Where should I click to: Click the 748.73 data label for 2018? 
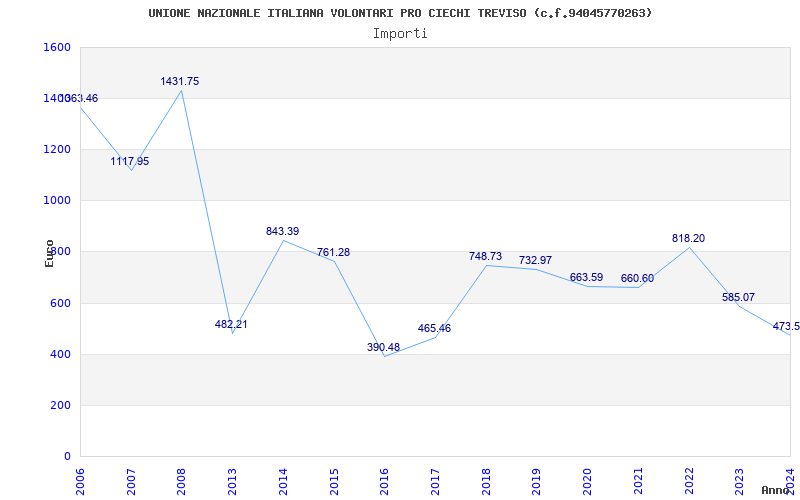[x=485, y=256]
